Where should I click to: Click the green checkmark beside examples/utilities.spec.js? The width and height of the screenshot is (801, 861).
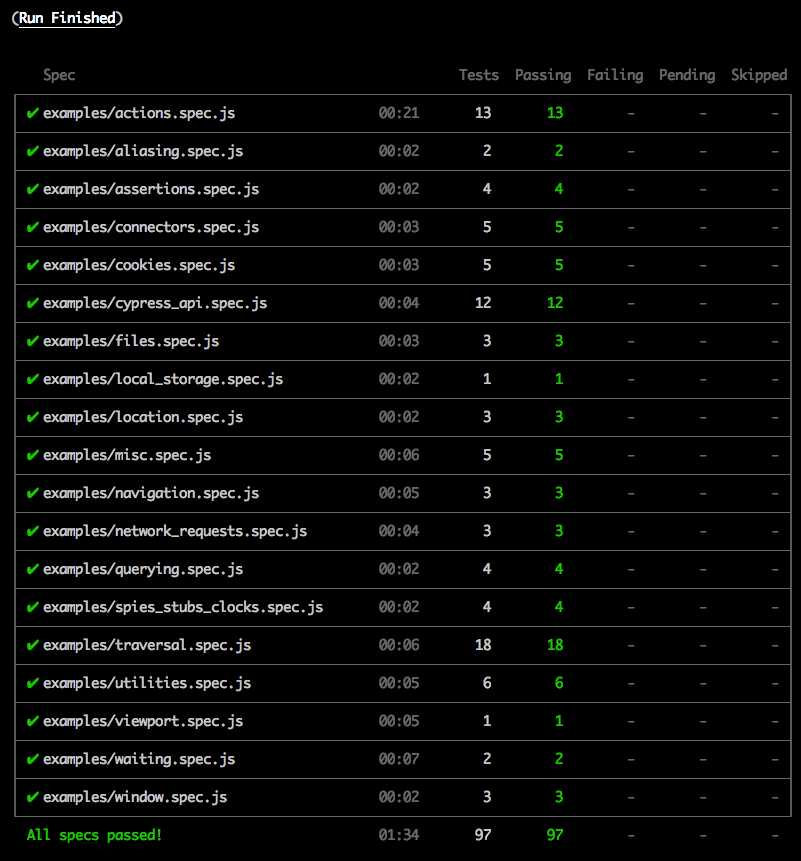click(x=32, y=683)
